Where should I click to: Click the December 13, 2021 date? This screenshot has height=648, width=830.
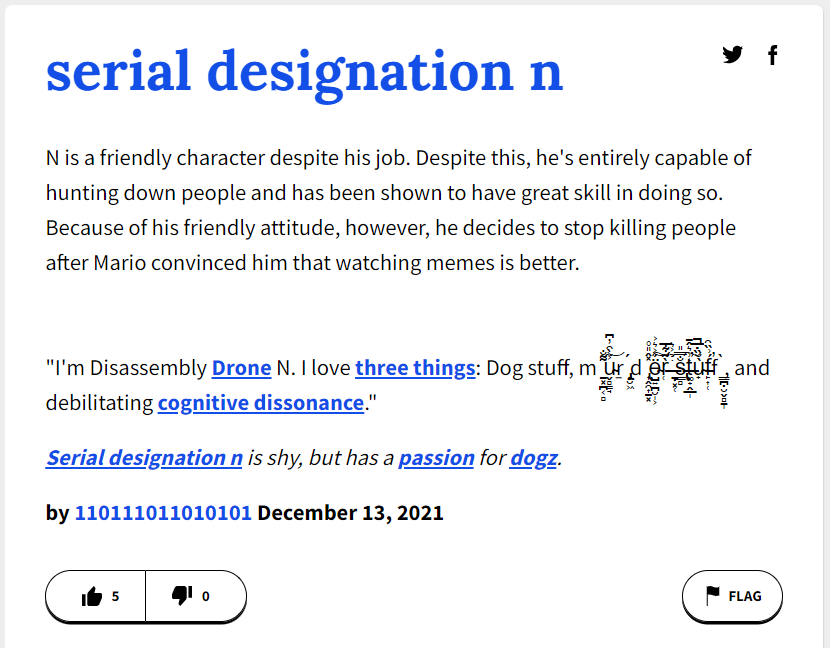coord(349,512)
